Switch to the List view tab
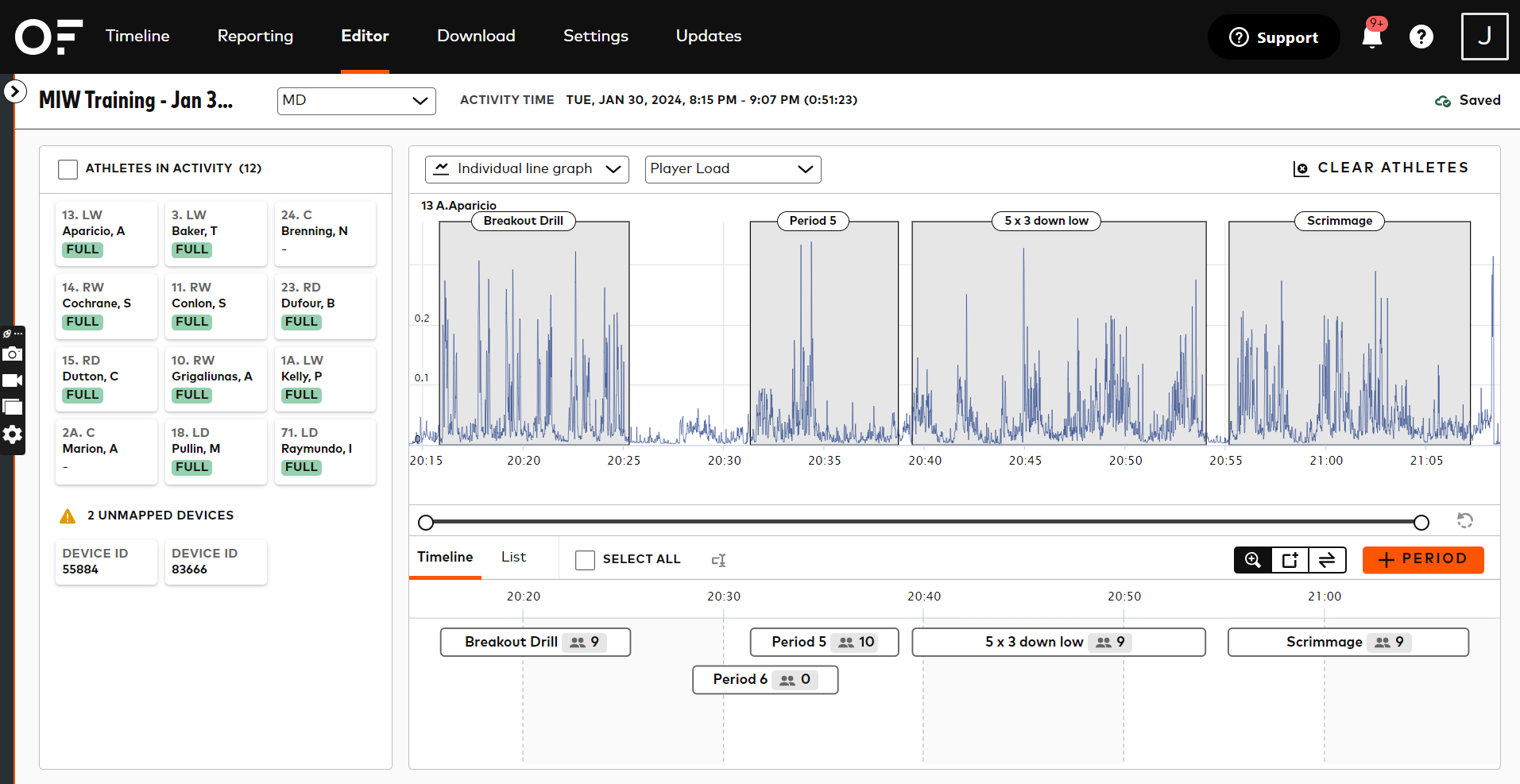Screen dimensions: 1520x784 click(x=513, y=558)
